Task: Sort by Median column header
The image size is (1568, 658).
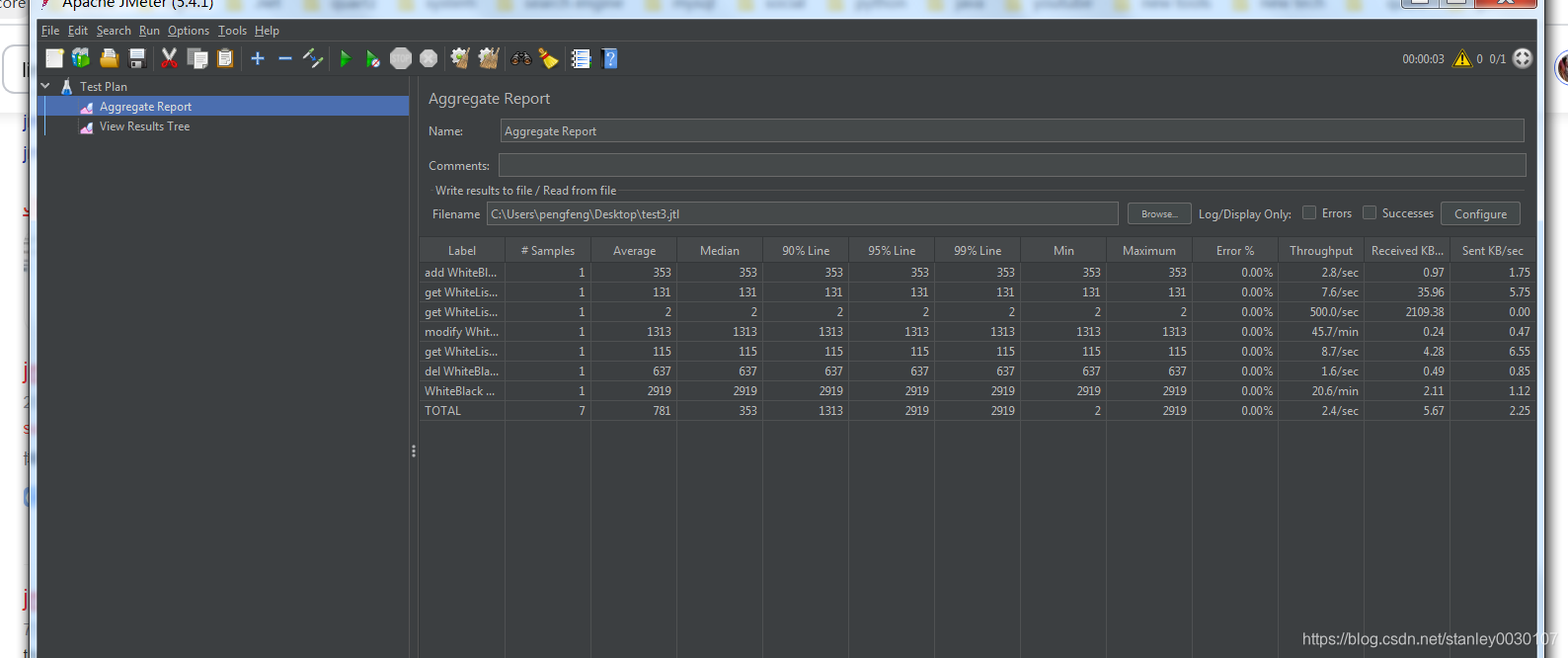Action: pos(720,251)
